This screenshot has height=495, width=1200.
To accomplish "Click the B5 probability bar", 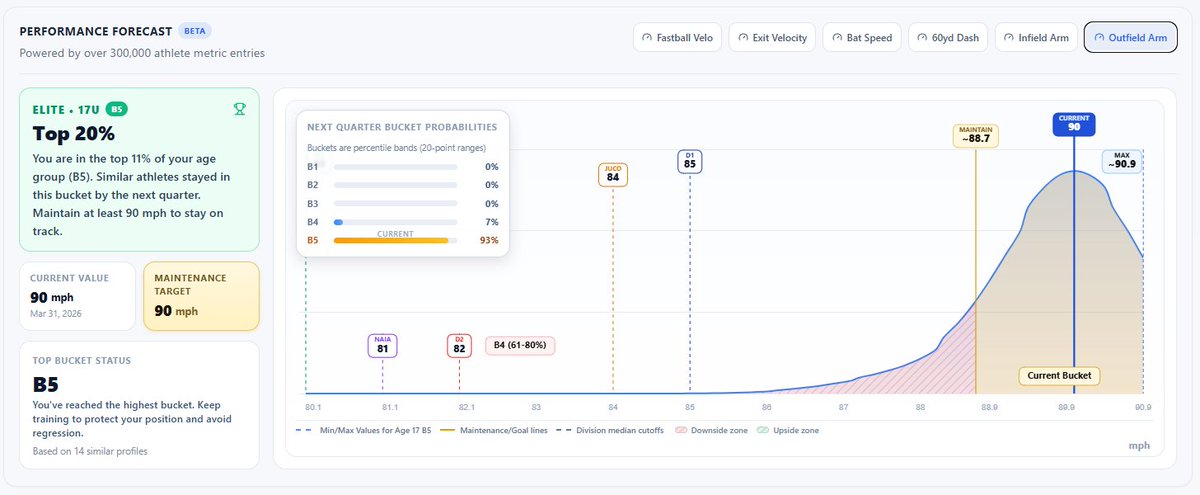I will [x=395, y=240].
